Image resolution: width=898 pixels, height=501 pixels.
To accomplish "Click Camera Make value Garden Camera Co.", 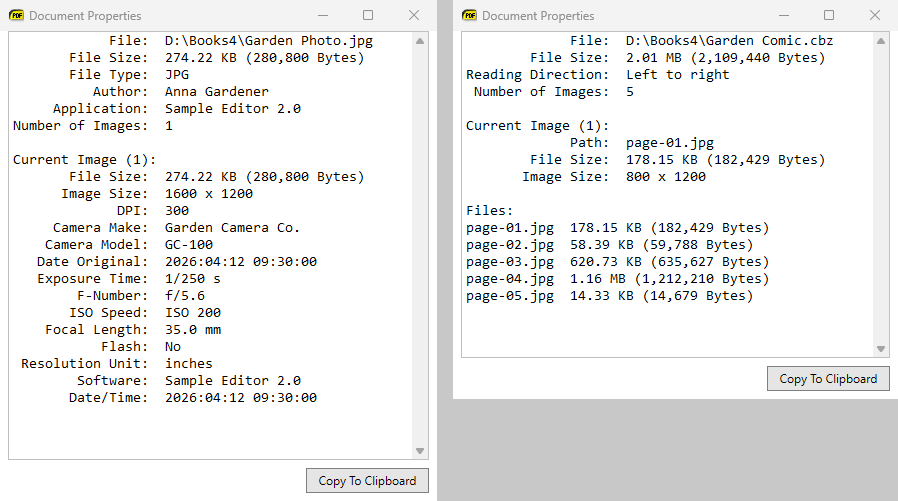I will pos(232,227).
